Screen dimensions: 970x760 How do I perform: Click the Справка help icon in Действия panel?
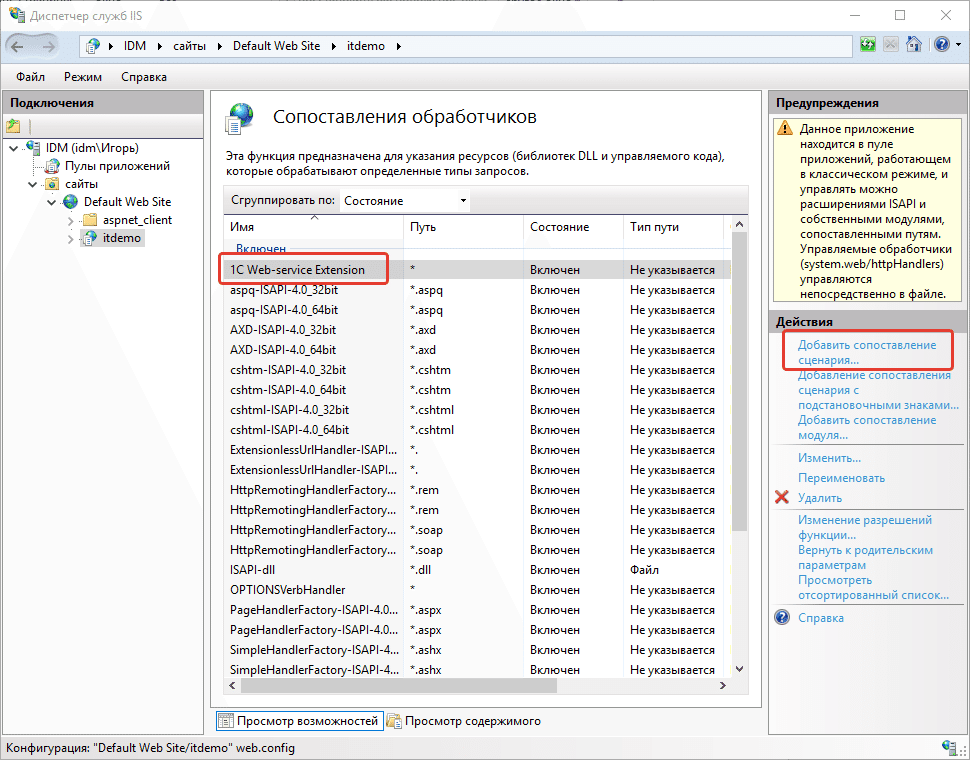(781, 617)
